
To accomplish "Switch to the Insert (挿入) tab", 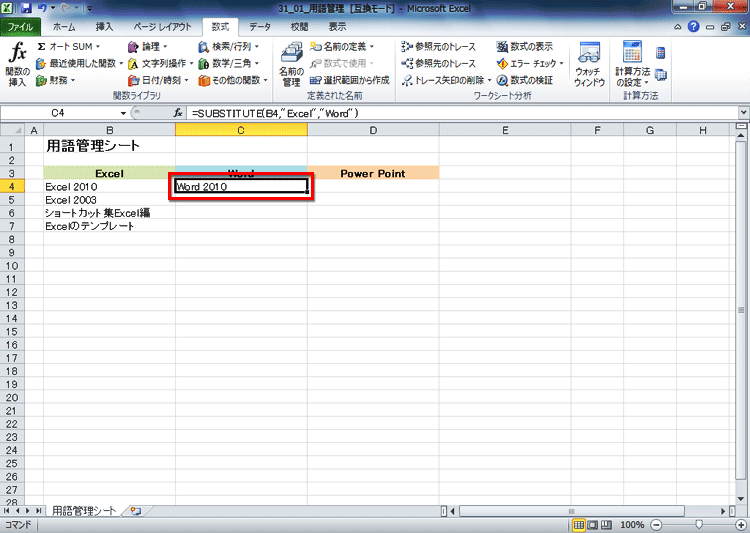I will [104, 27].
